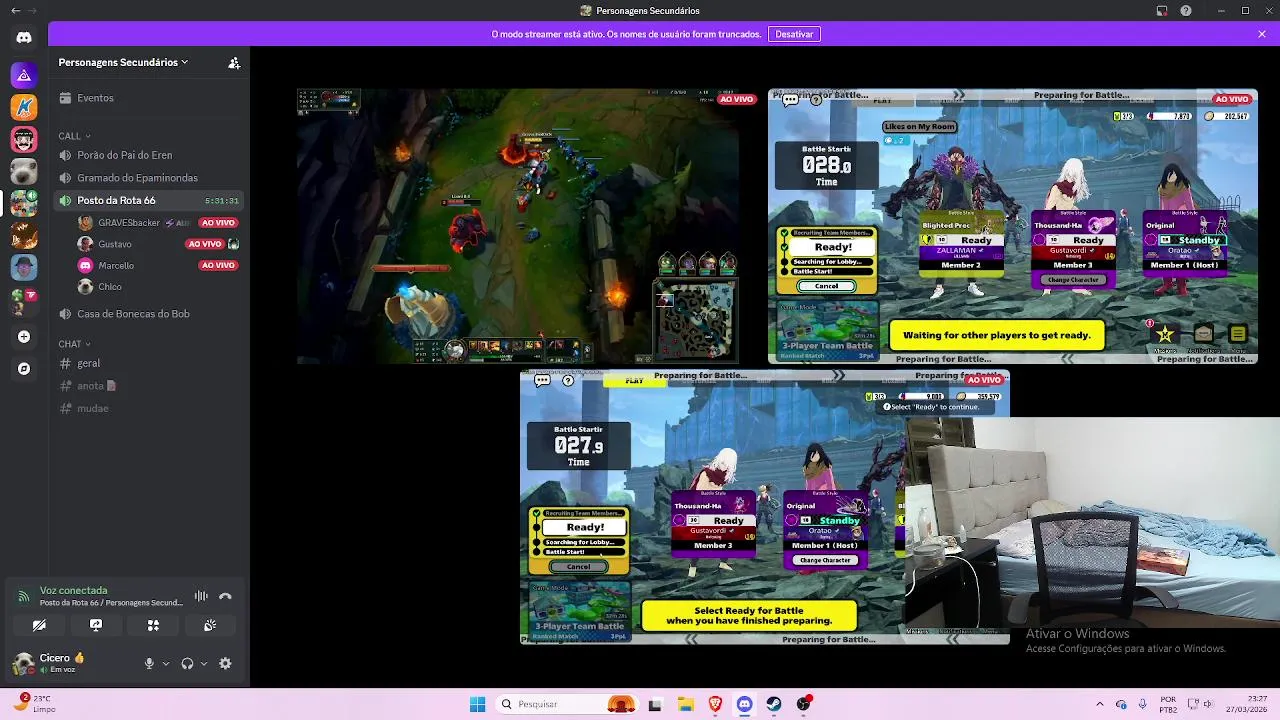1280x720 pixels.
Task: Join Porão do Pai do Eren voice channel
Action: (149, 155)
